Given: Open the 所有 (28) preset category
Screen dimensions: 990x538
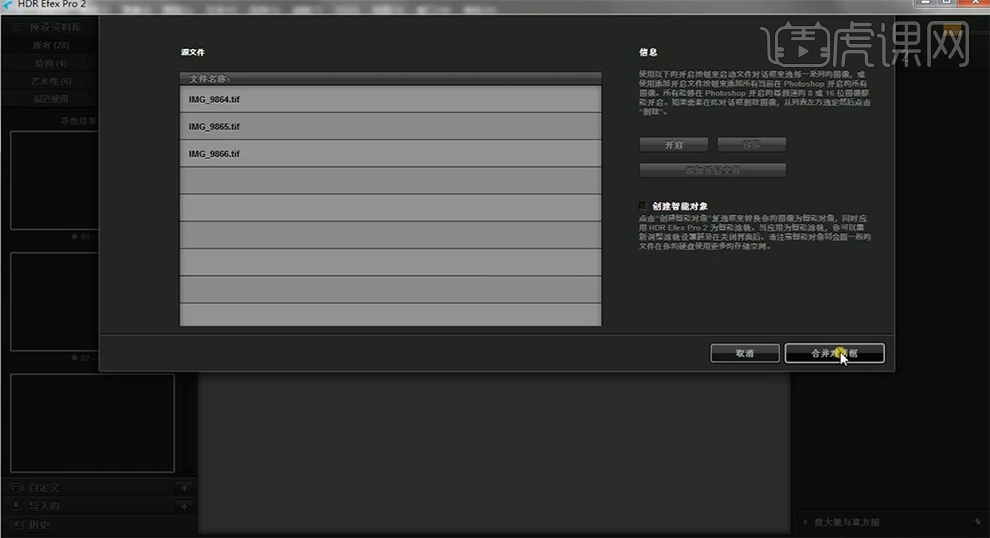Looking at the screenshot, I should 51,45.
